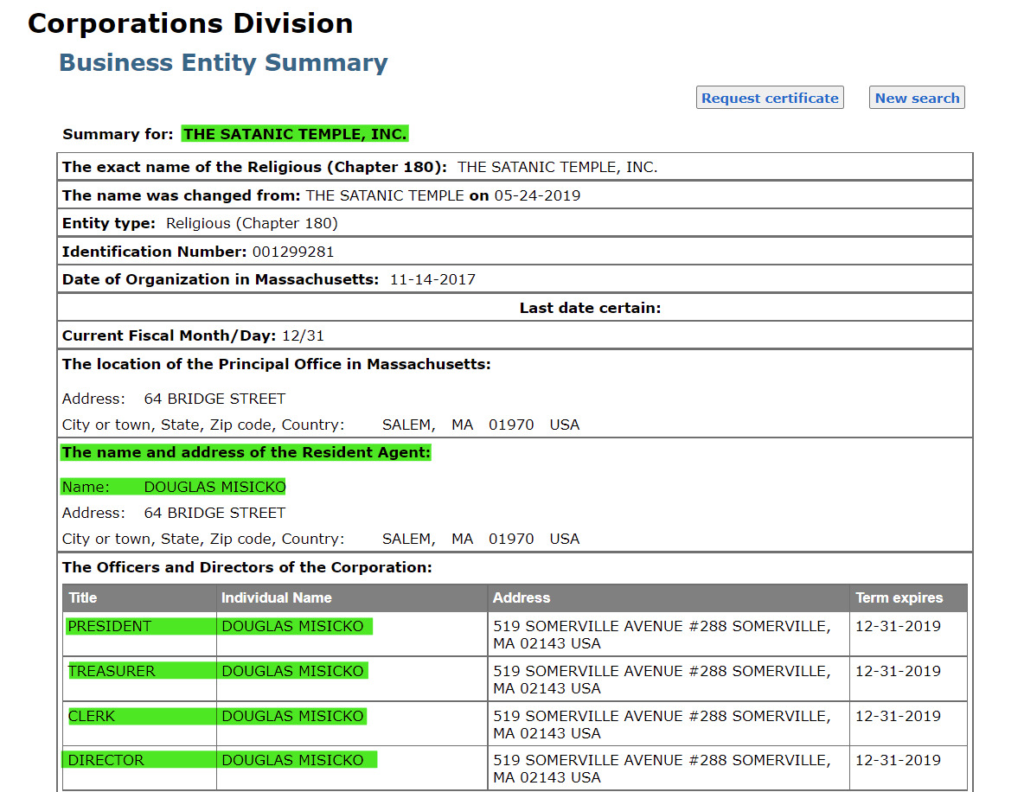
Task: Click the Somerville Avenue address for the President
Action: pos(665,632)
